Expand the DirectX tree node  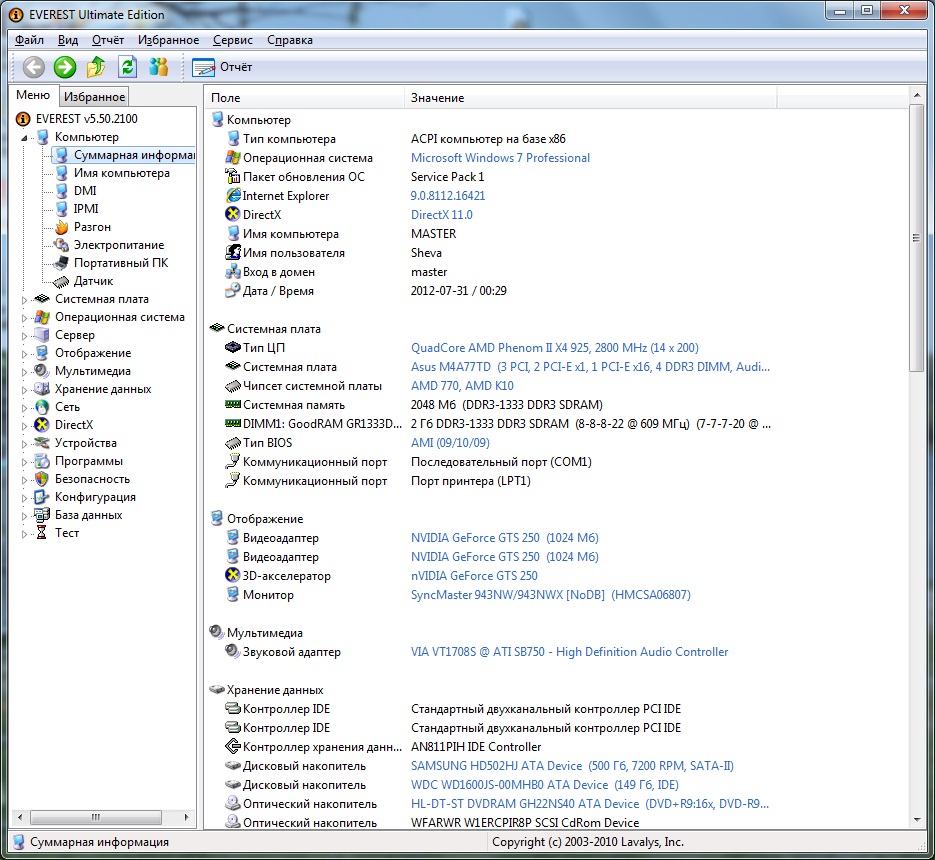pos(26,425)
